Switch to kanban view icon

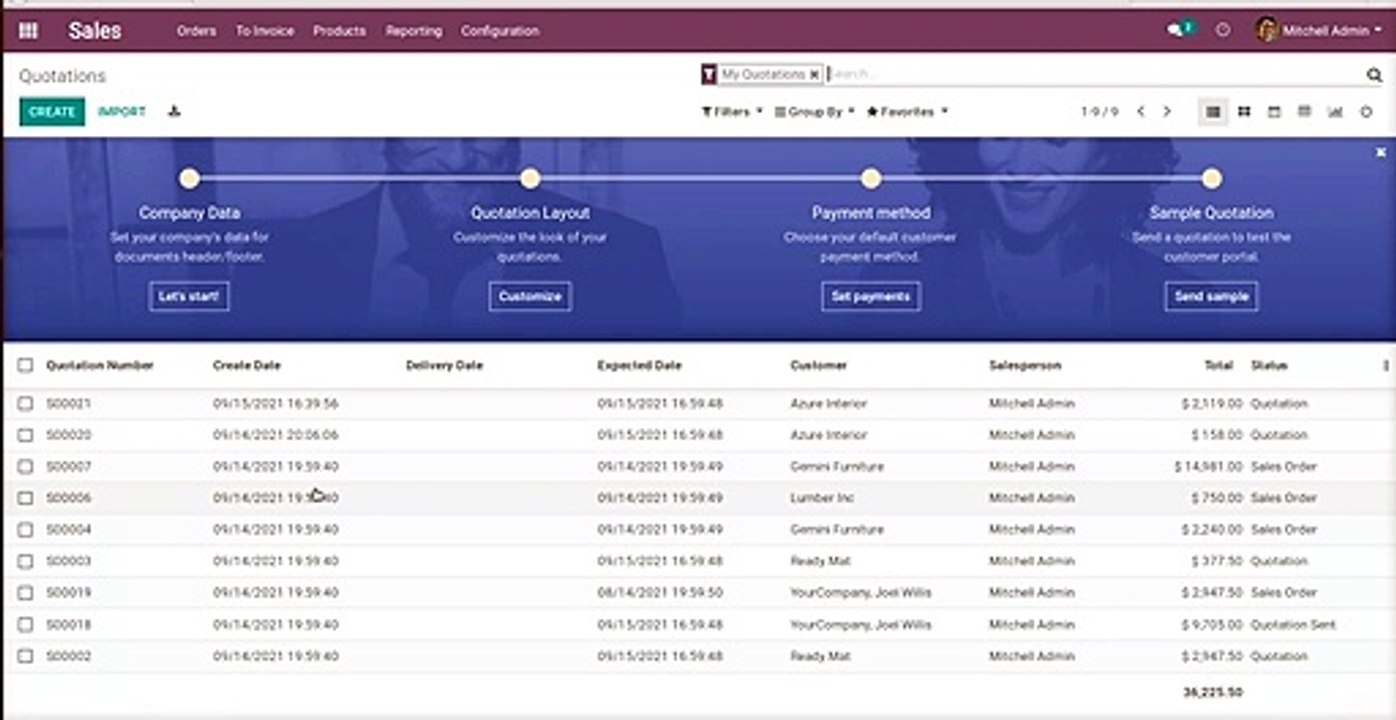(1244, 112)
